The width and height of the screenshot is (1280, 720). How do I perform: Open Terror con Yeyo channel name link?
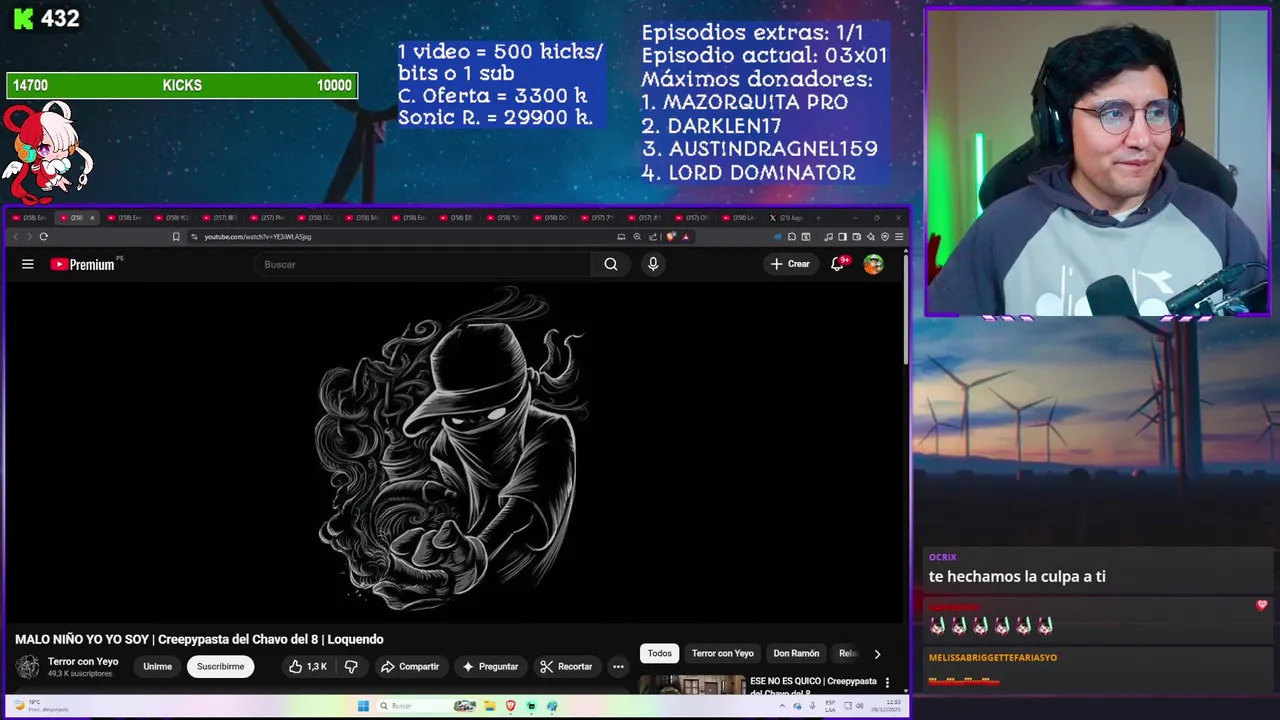tap(83, 661)
